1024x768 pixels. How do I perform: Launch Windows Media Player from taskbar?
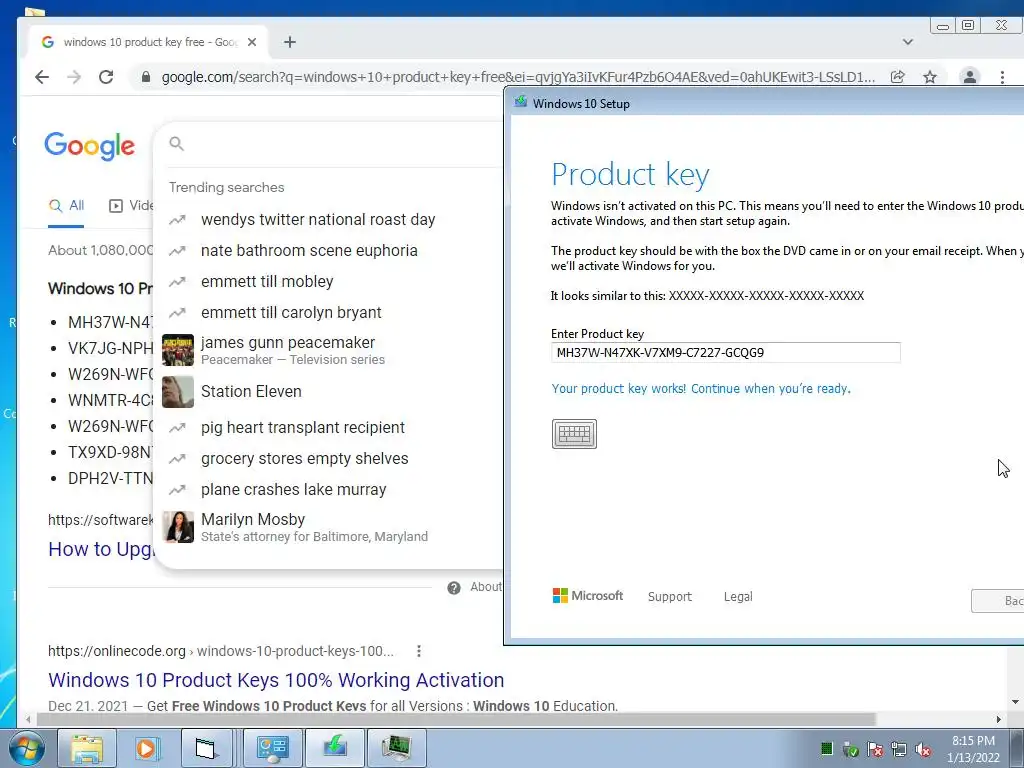pyautogui.click(x=147, y=748)
